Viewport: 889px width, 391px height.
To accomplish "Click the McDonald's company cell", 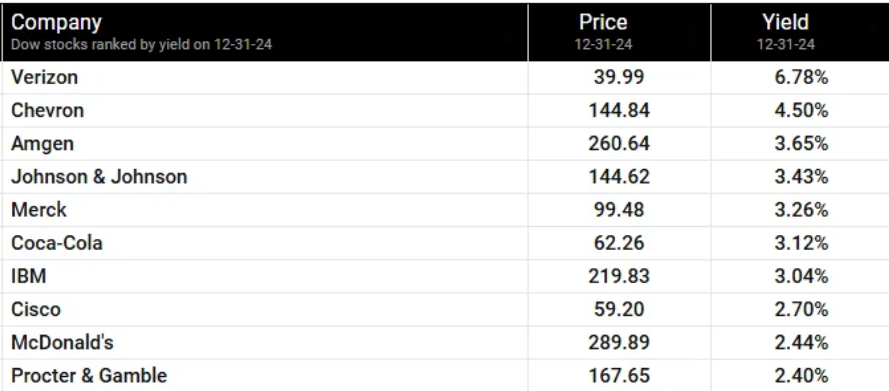I will coord(62,343).
